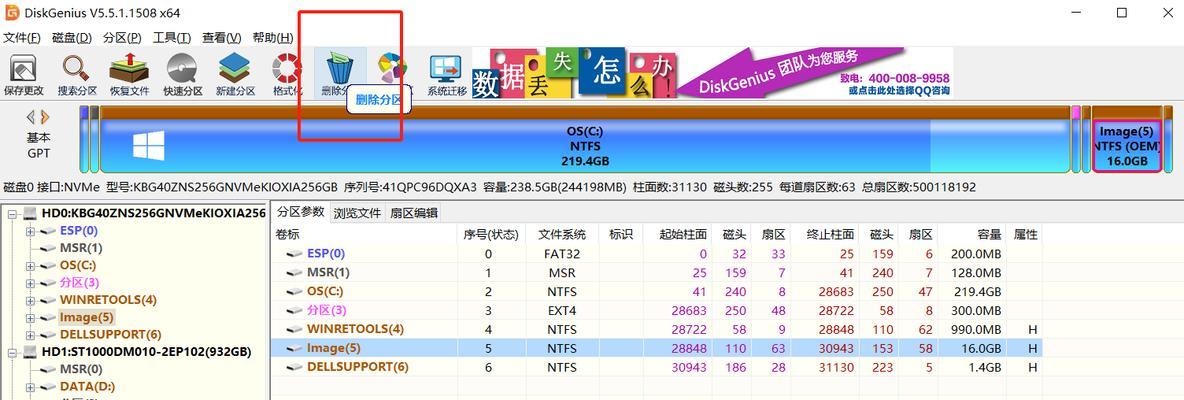
Task: Click drive icon beside Image(5) table row
Action: pos(295,348)
